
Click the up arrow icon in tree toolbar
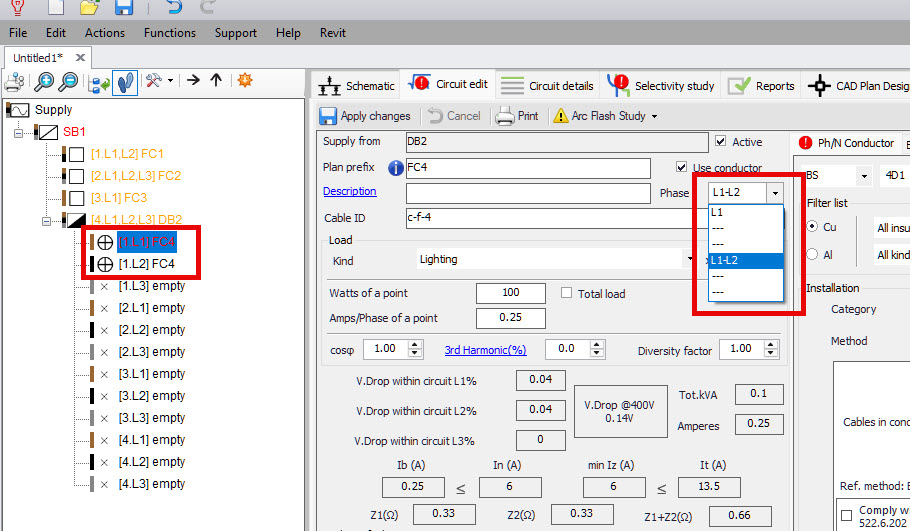click(216, 81)
